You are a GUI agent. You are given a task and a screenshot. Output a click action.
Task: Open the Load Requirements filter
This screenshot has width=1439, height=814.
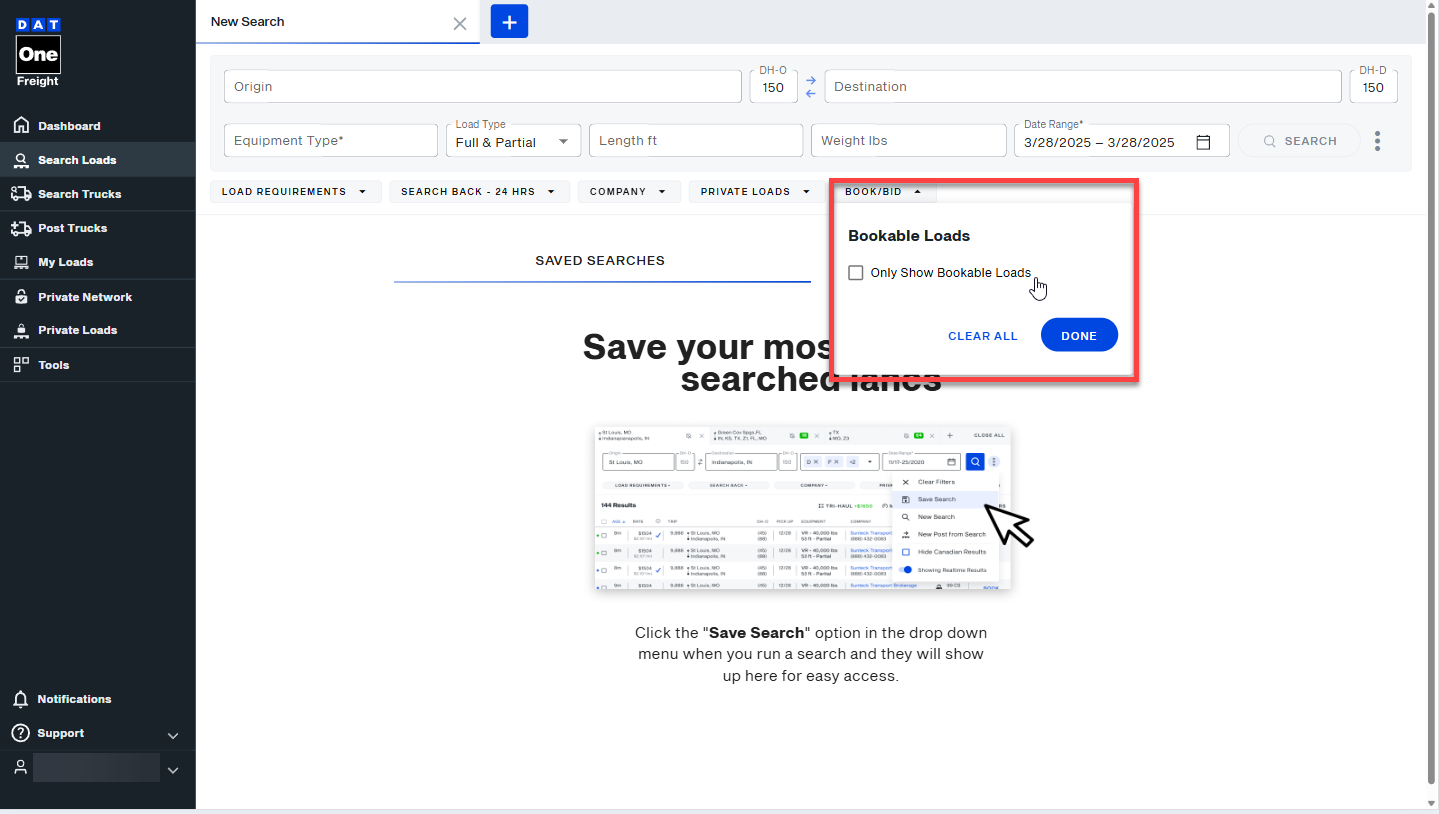click(295, 192)
